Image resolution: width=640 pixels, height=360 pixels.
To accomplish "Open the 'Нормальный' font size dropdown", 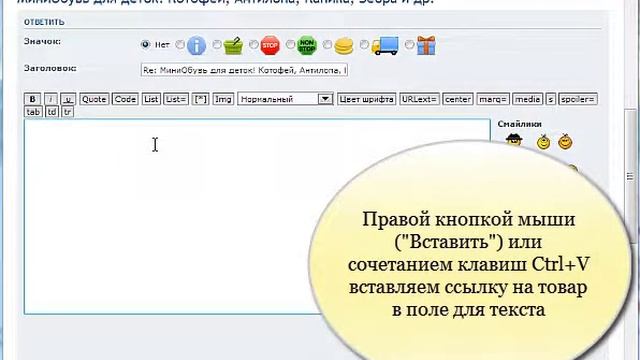I will click(x=285, y=99).
